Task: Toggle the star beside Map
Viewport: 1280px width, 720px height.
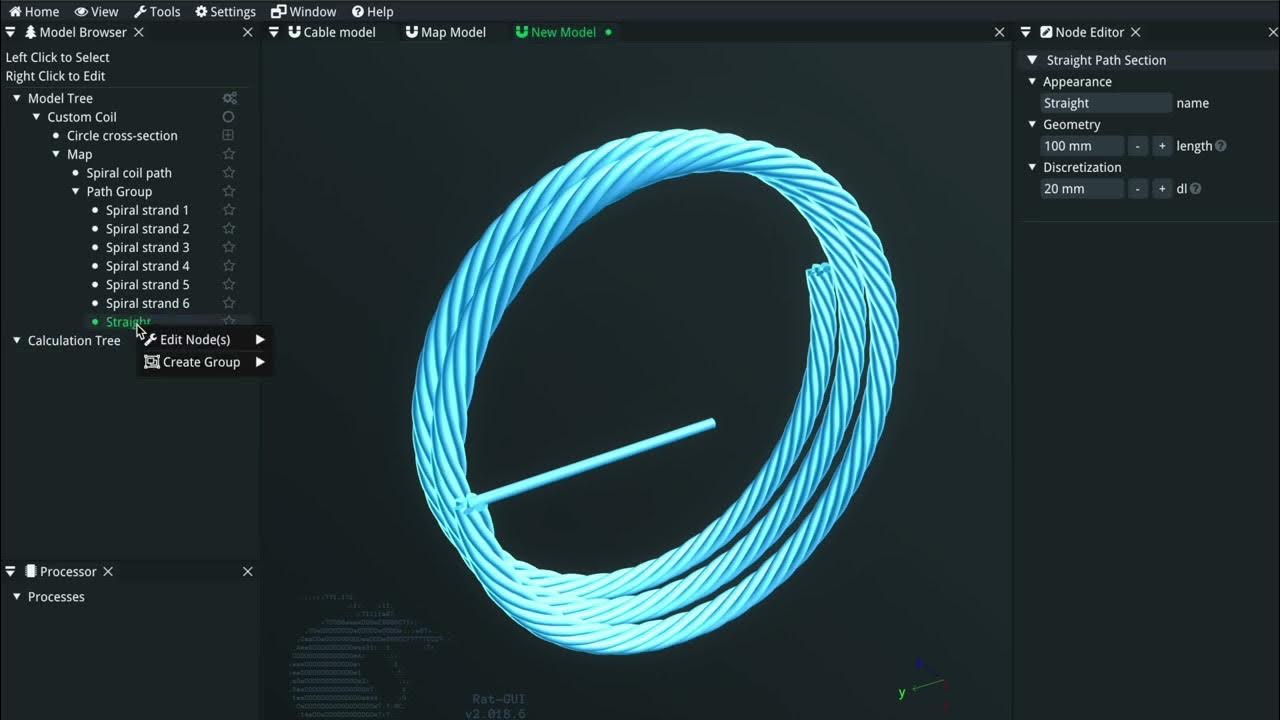Action: point(228,154)
